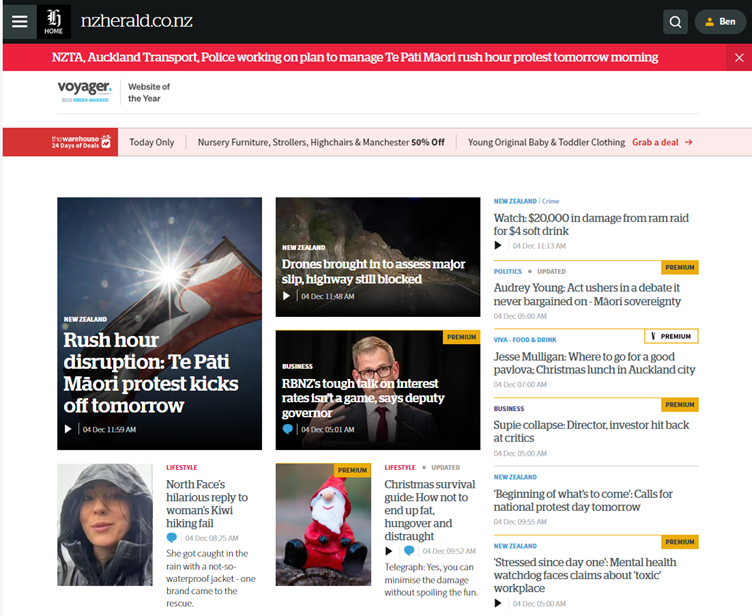The image size is (752, 616).
Task: Click the Grab a deal link
Action: pos(655,142)
